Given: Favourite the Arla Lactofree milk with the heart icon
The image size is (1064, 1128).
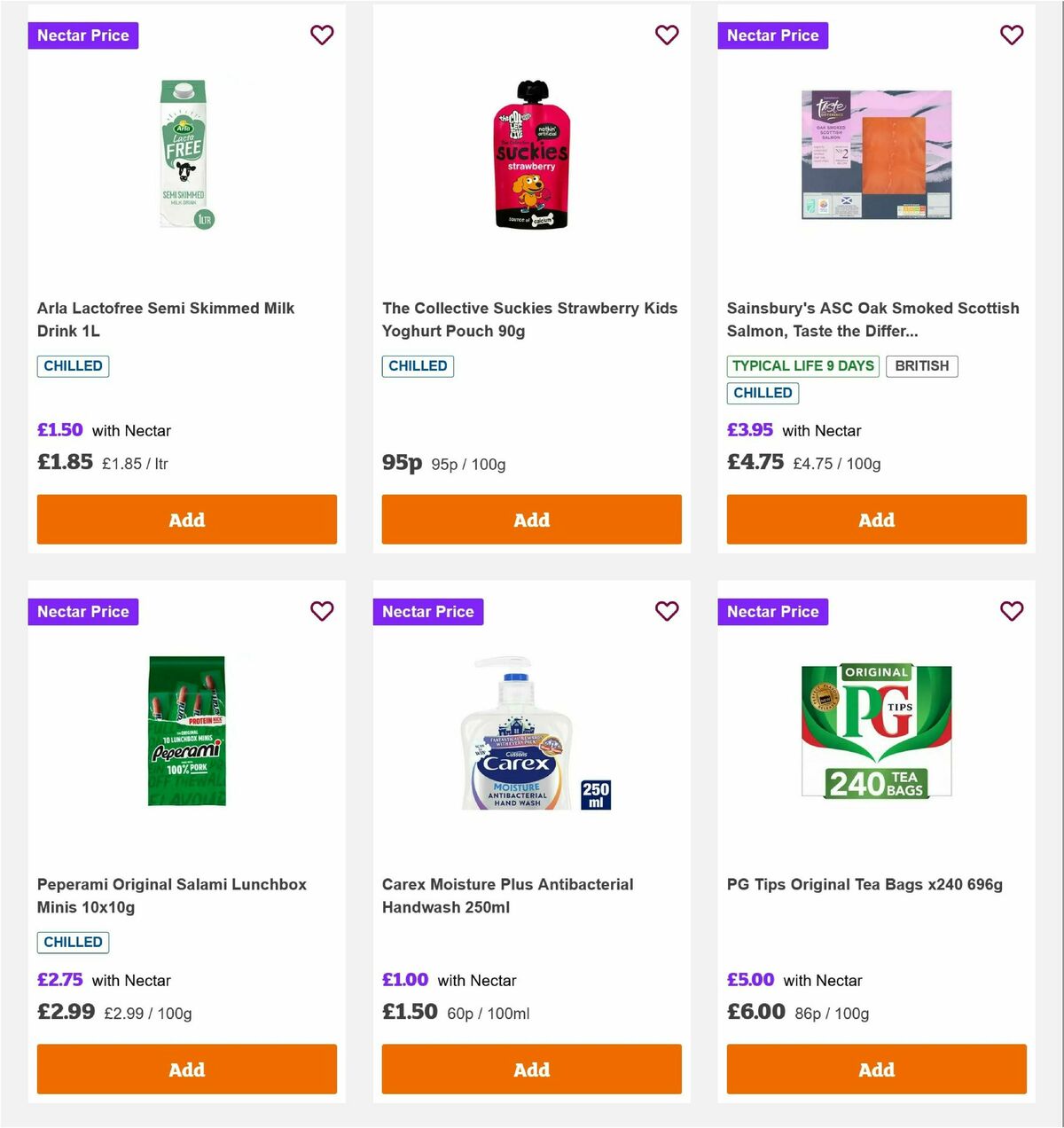Looking at the screenshot, I should point(322,35).
